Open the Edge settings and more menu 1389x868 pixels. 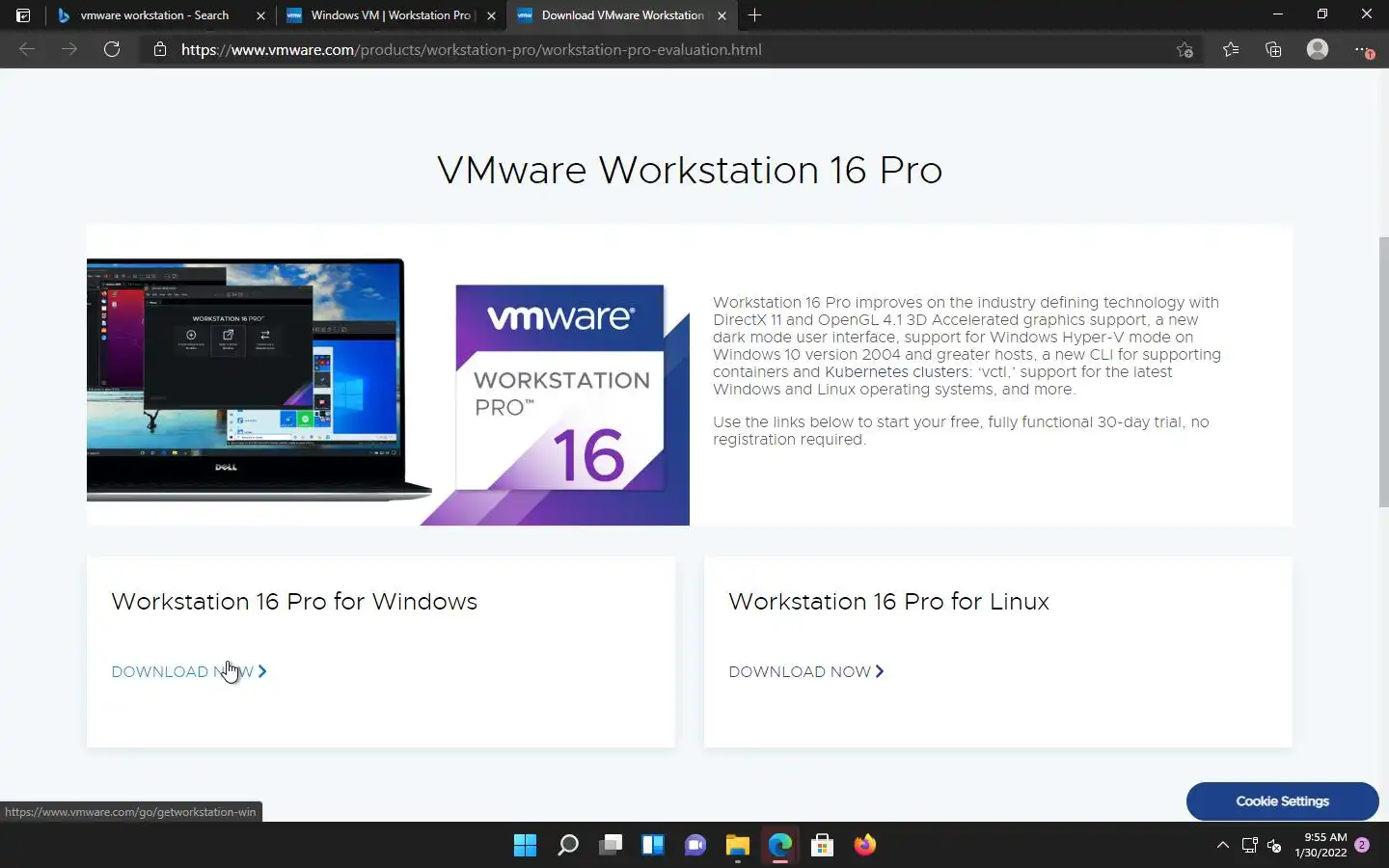click(1362, 49)
